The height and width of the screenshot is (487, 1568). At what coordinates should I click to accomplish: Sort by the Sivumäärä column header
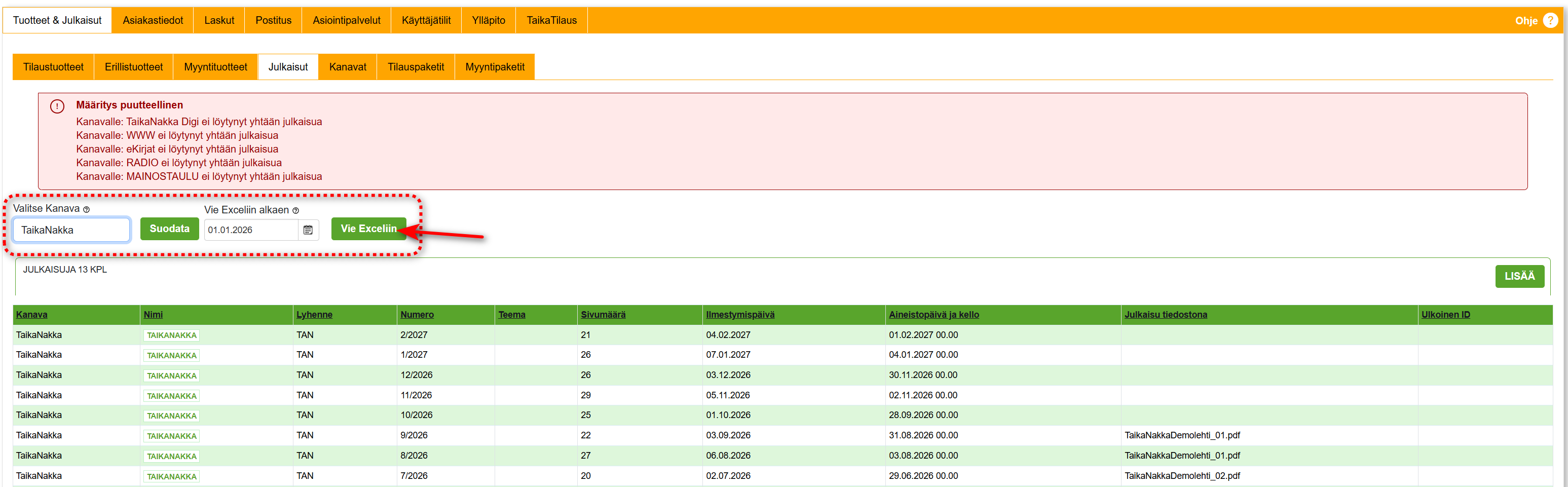pyautogui.click(x=603, y=315)
